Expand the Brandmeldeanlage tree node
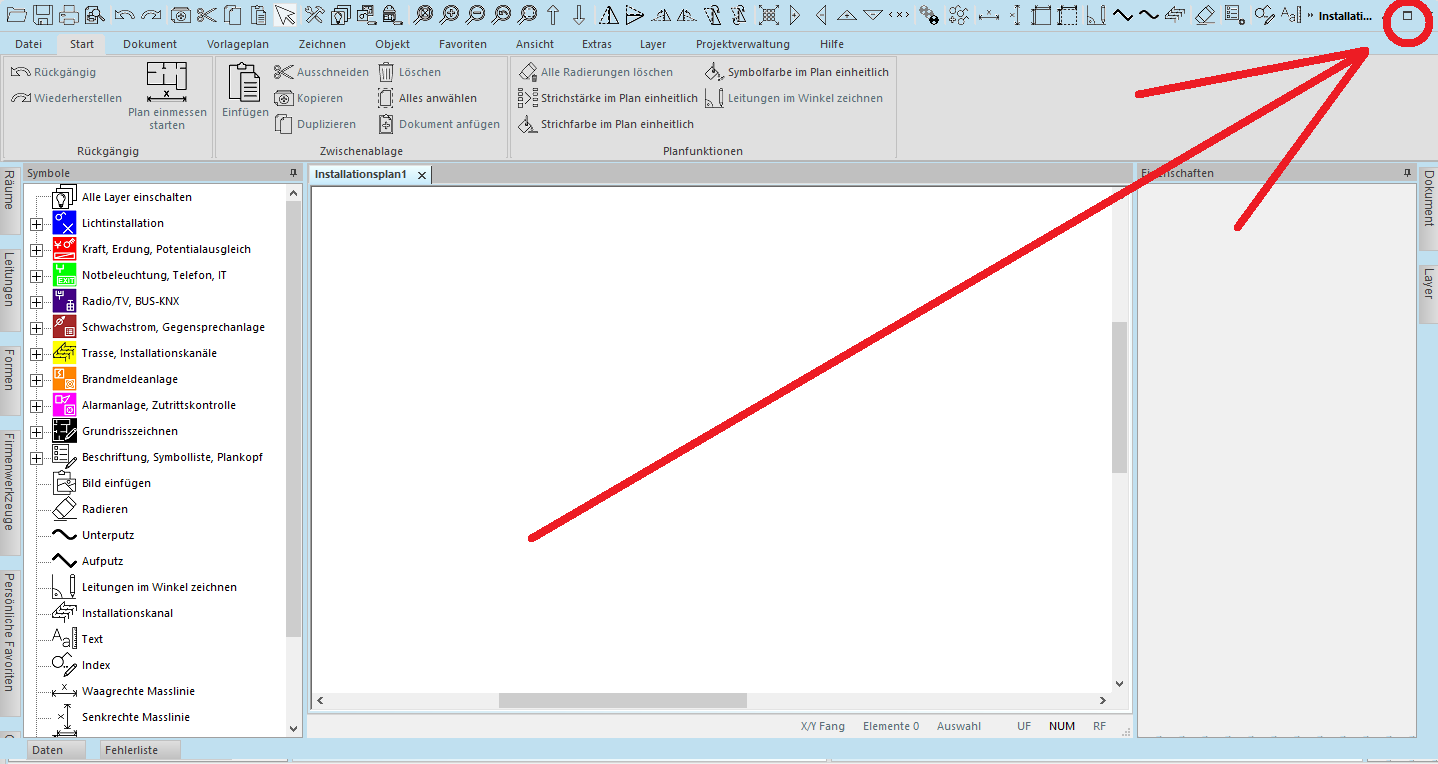 click(36, 379)
